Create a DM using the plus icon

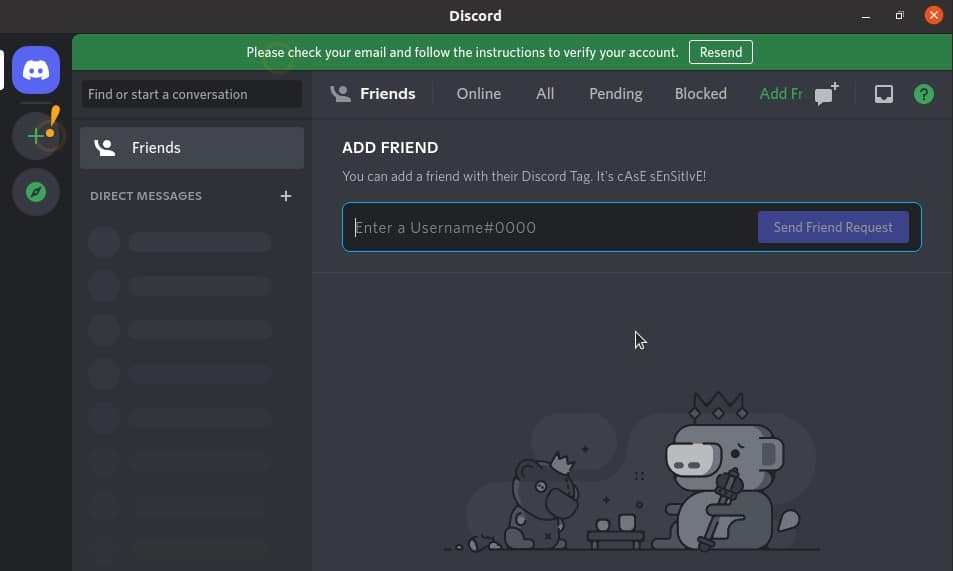coord(286,196)
